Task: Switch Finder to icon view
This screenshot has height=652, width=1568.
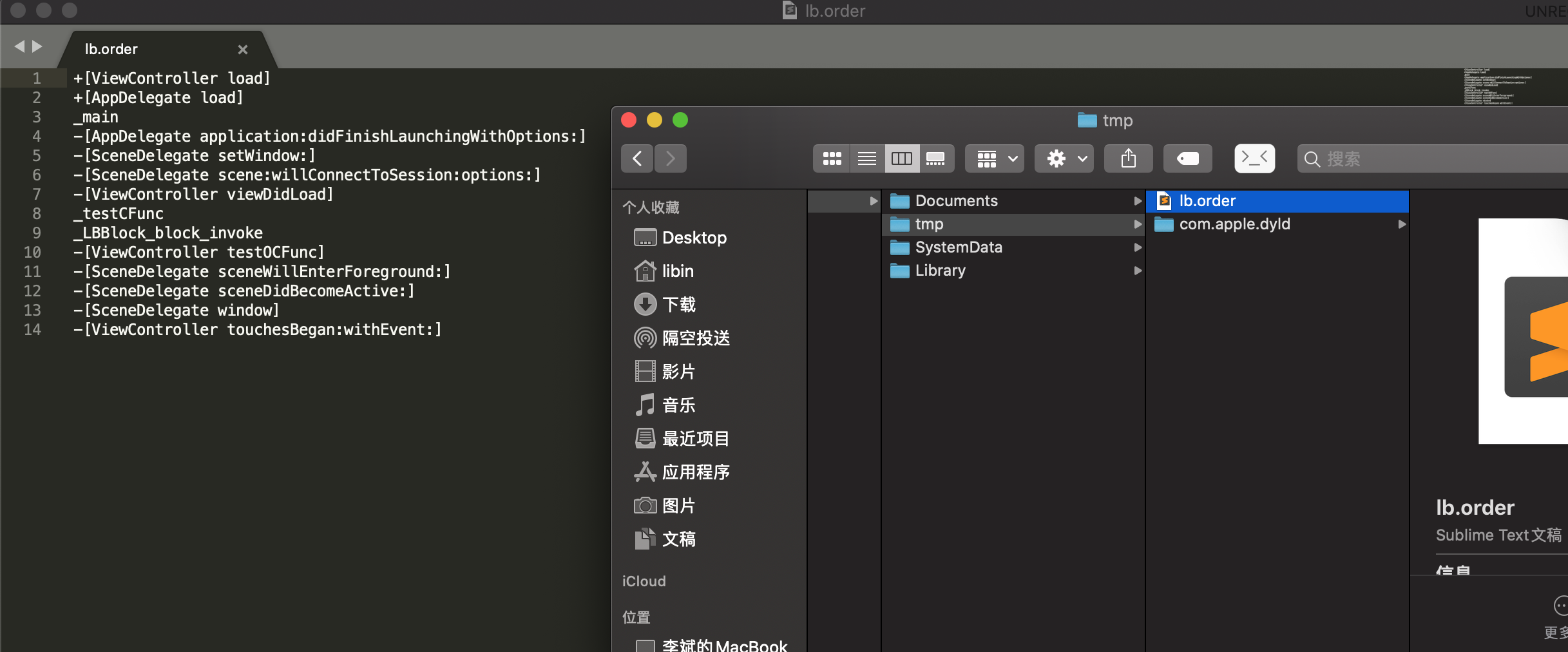Action: coord(832,158)
